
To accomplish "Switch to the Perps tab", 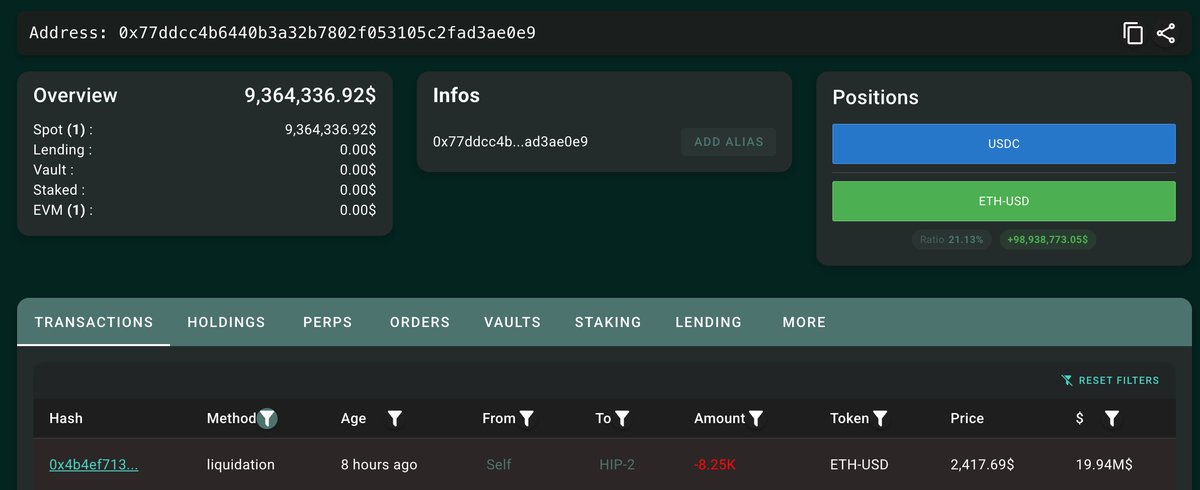I will (329, 322).
